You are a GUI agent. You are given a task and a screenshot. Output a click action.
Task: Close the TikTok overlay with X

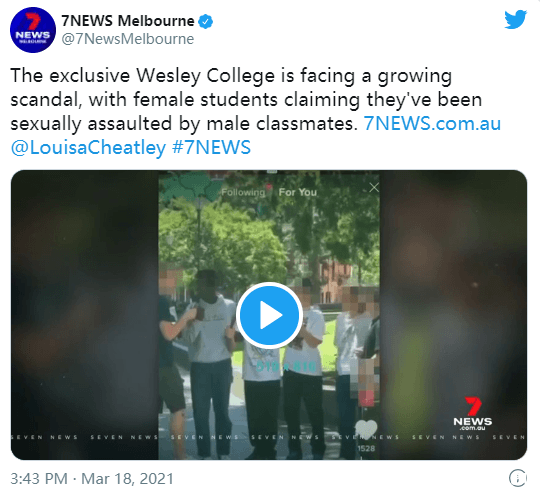(x=374, y=187)
